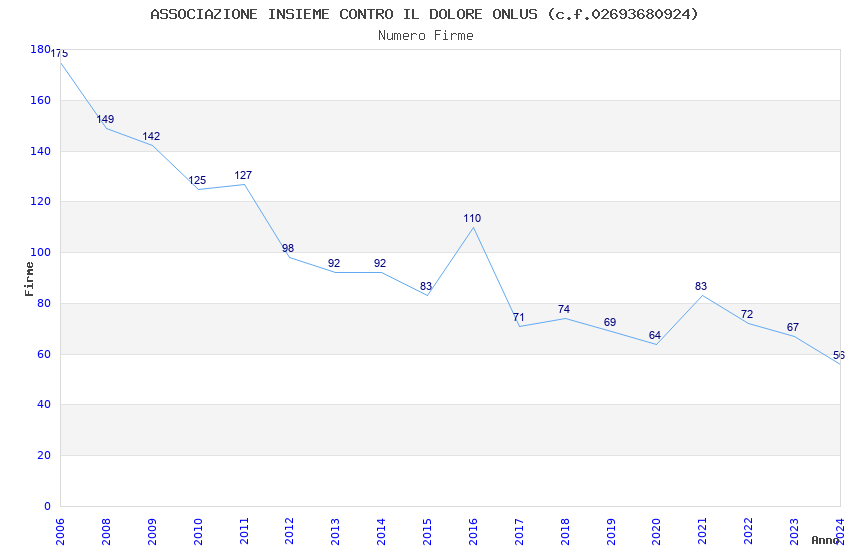Click the Numero Firme subtitle
The width and height of the screenshot is (850, 550).
[426, 36]
